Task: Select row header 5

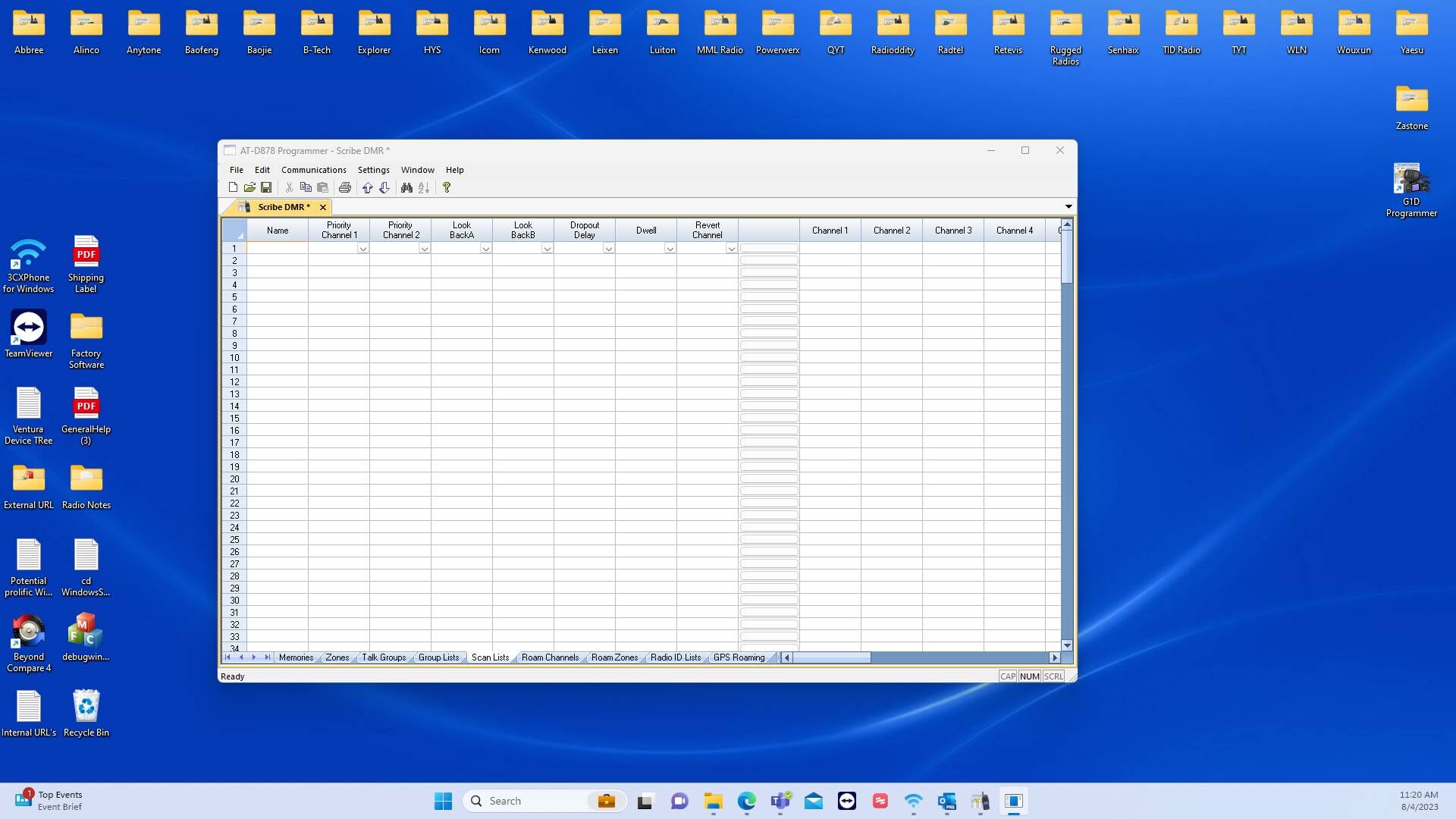Action: click(234, 297)
